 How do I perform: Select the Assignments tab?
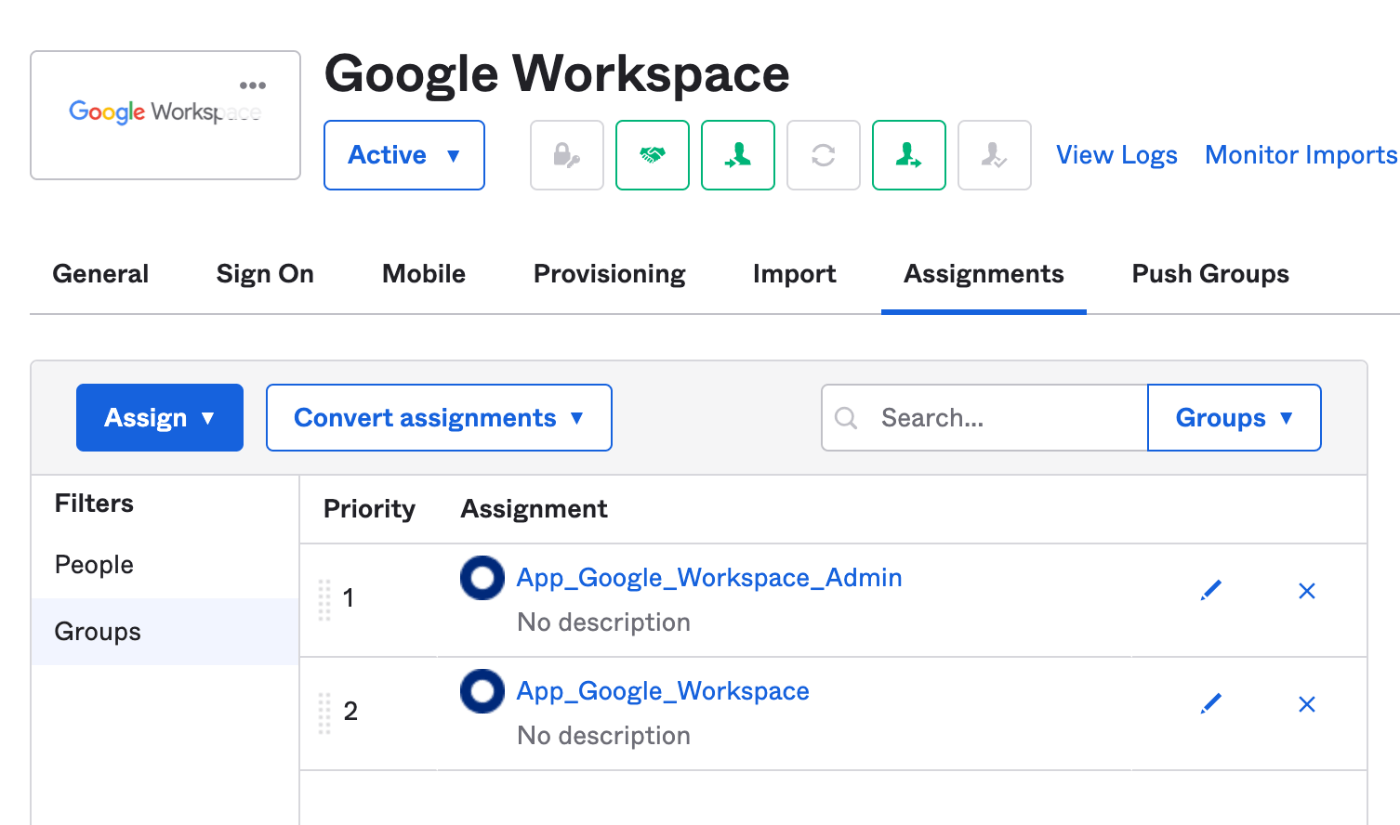click(x=984, y=274)
